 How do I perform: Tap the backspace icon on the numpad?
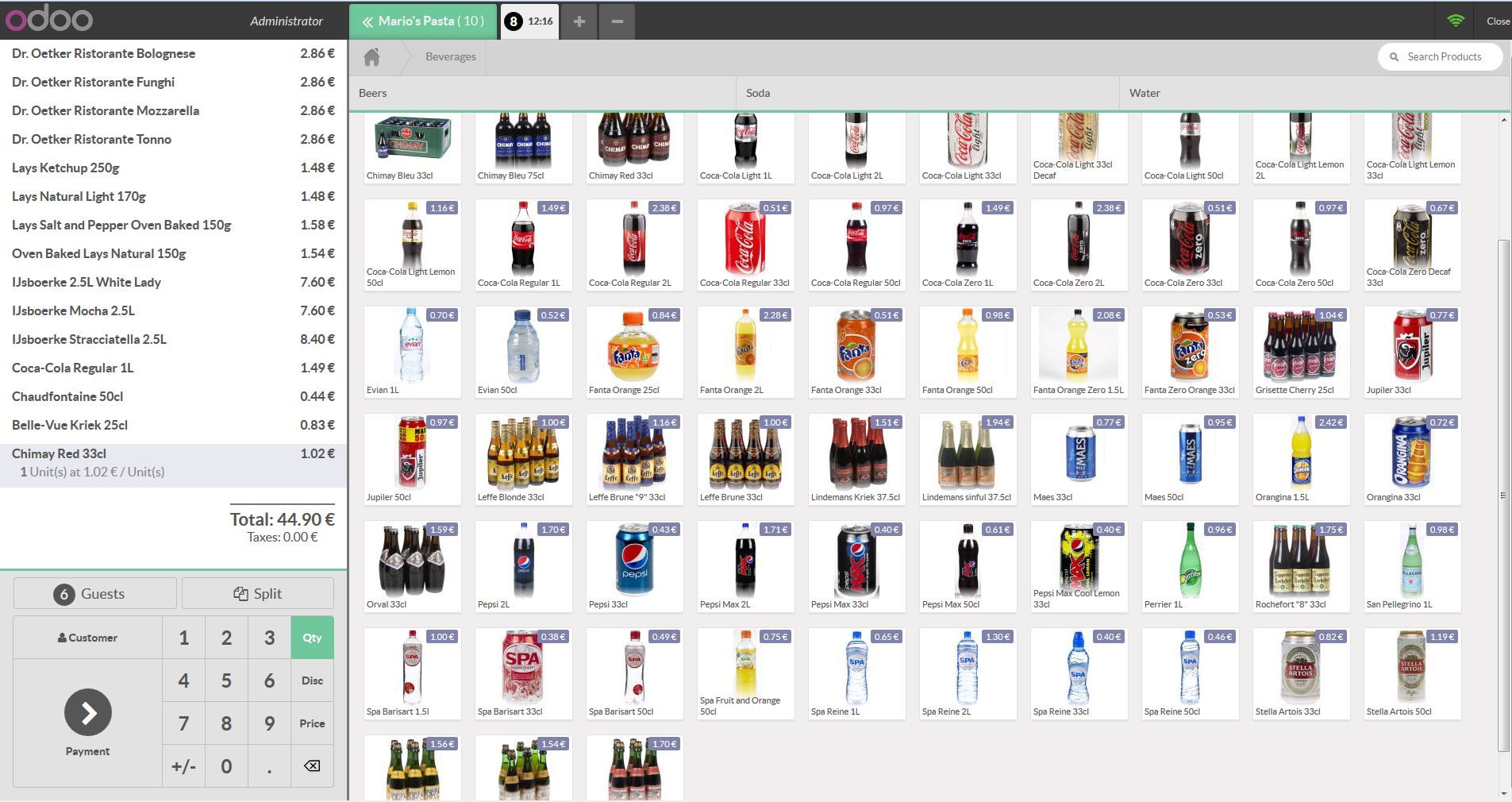pyautogui.click(x=312, y=765)
